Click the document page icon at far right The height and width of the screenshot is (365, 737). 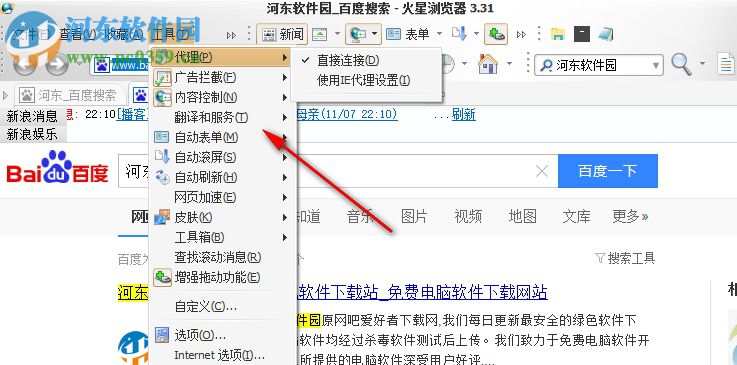727,64
